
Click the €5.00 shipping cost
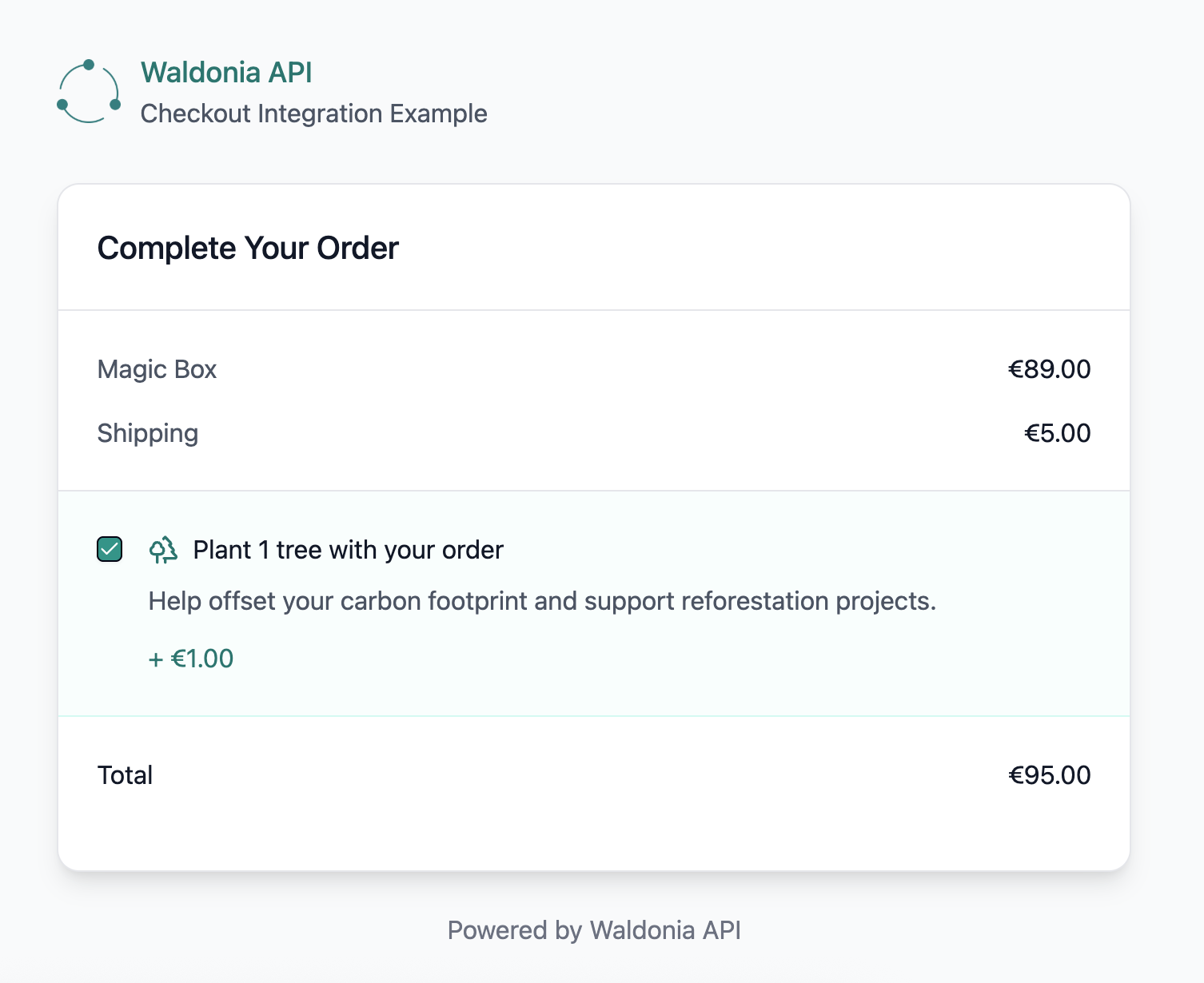(x=1057, y=433)
